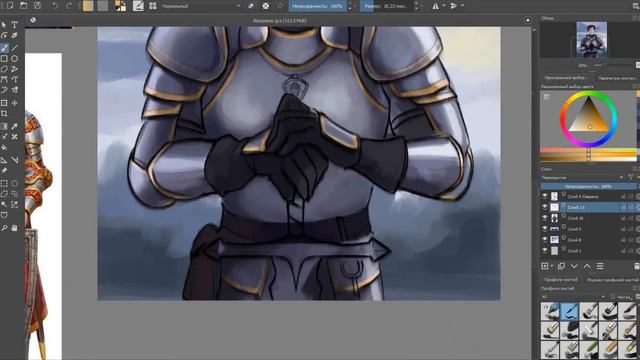Open add-layer type dropdown arrow
Screen dimensions: 640x360
coord(552,266)
